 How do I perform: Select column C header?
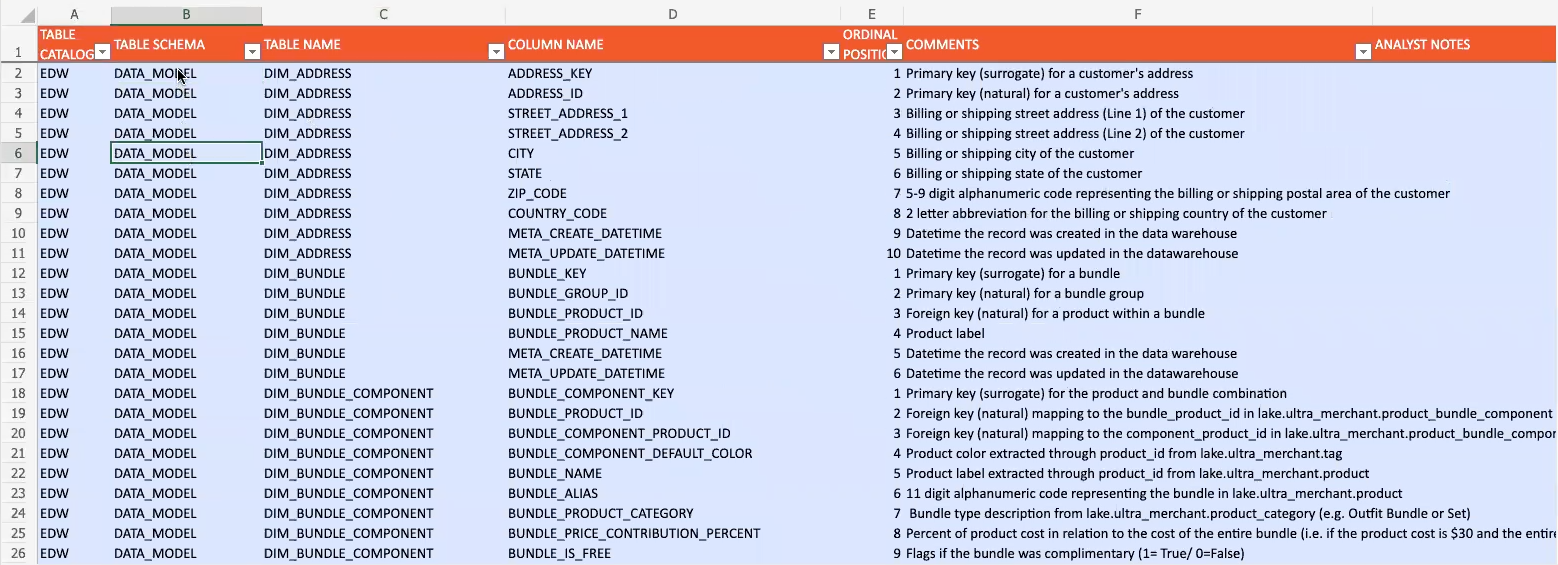(384, 15)
